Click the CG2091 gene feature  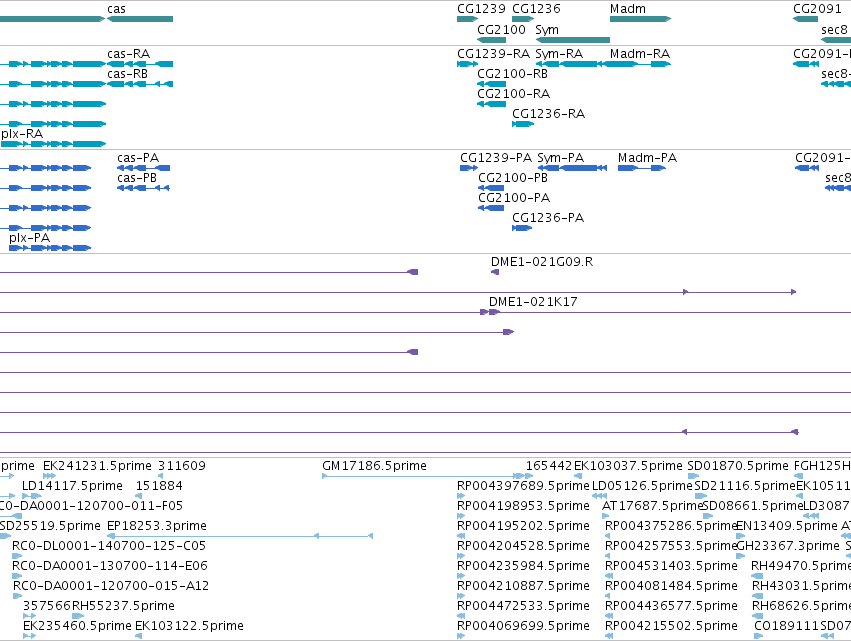[805, 19]
